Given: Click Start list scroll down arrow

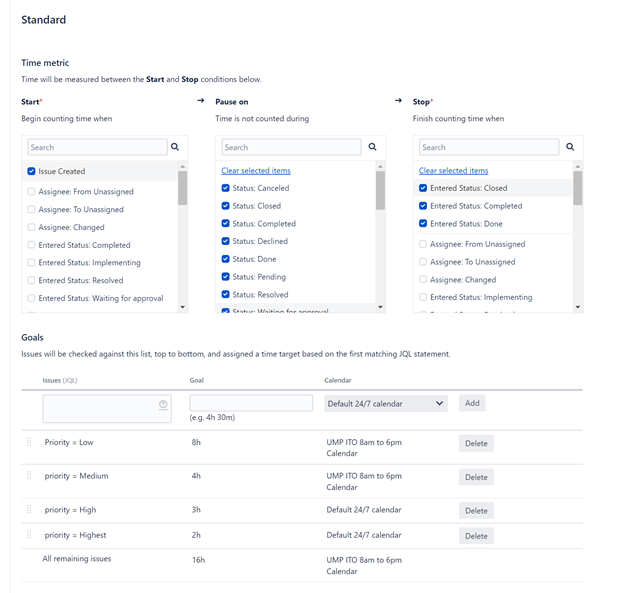Looking at the screenshot, I should tap(183, 307).
